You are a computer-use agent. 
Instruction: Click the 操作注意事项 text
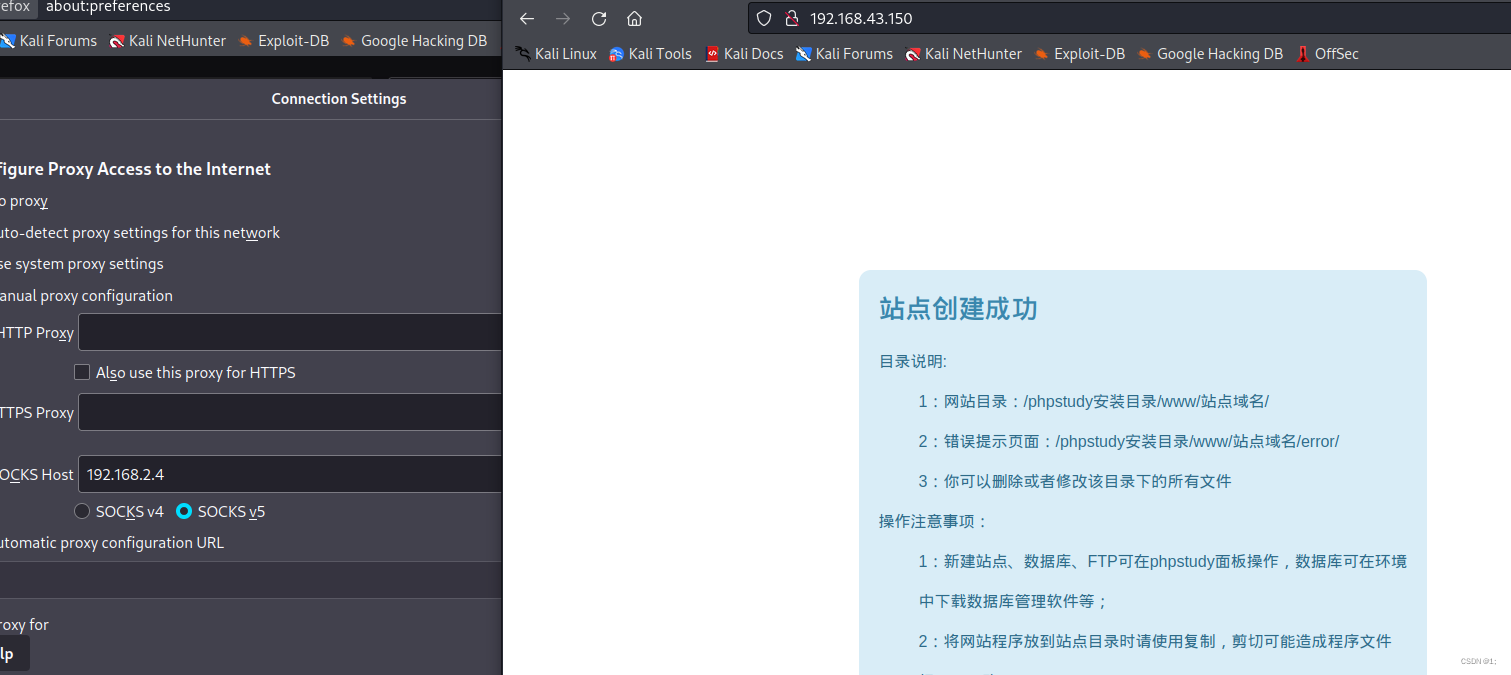[x=934, y=521]
